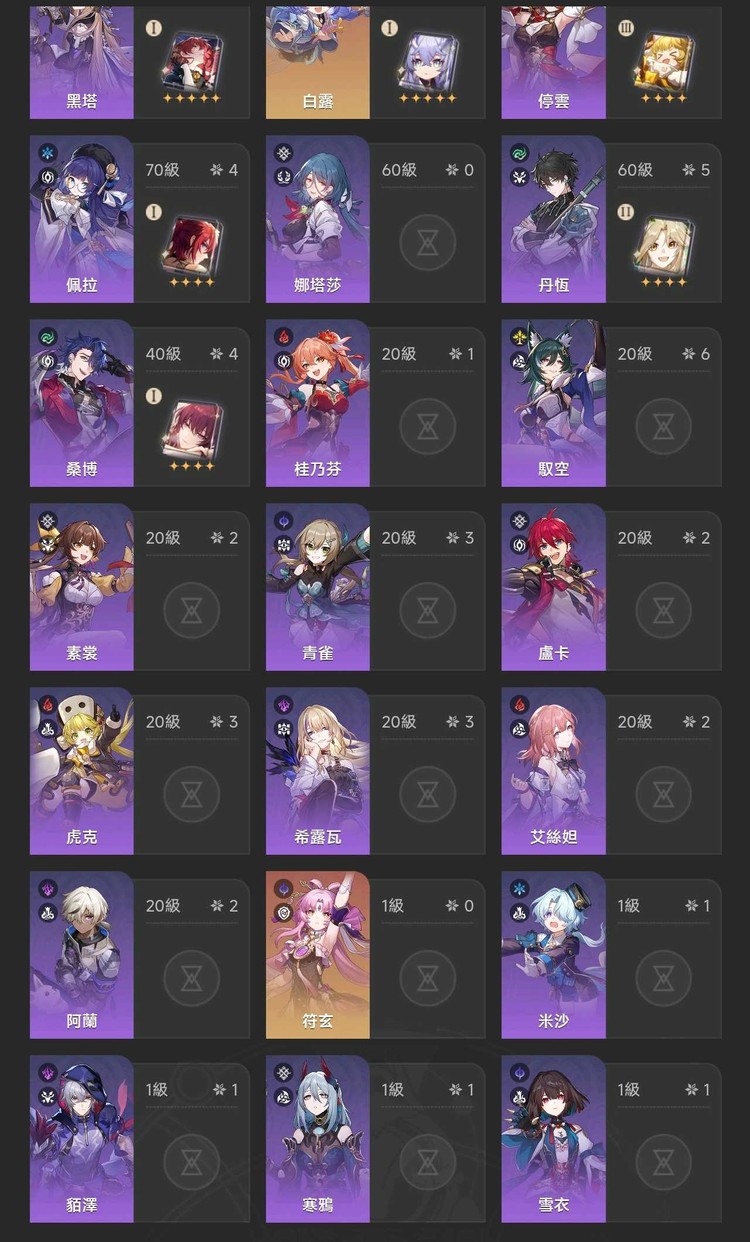Screen dimensions: 750x1242
Task: Select 娜塔莎 character portrait
Action: coord(318,219)
